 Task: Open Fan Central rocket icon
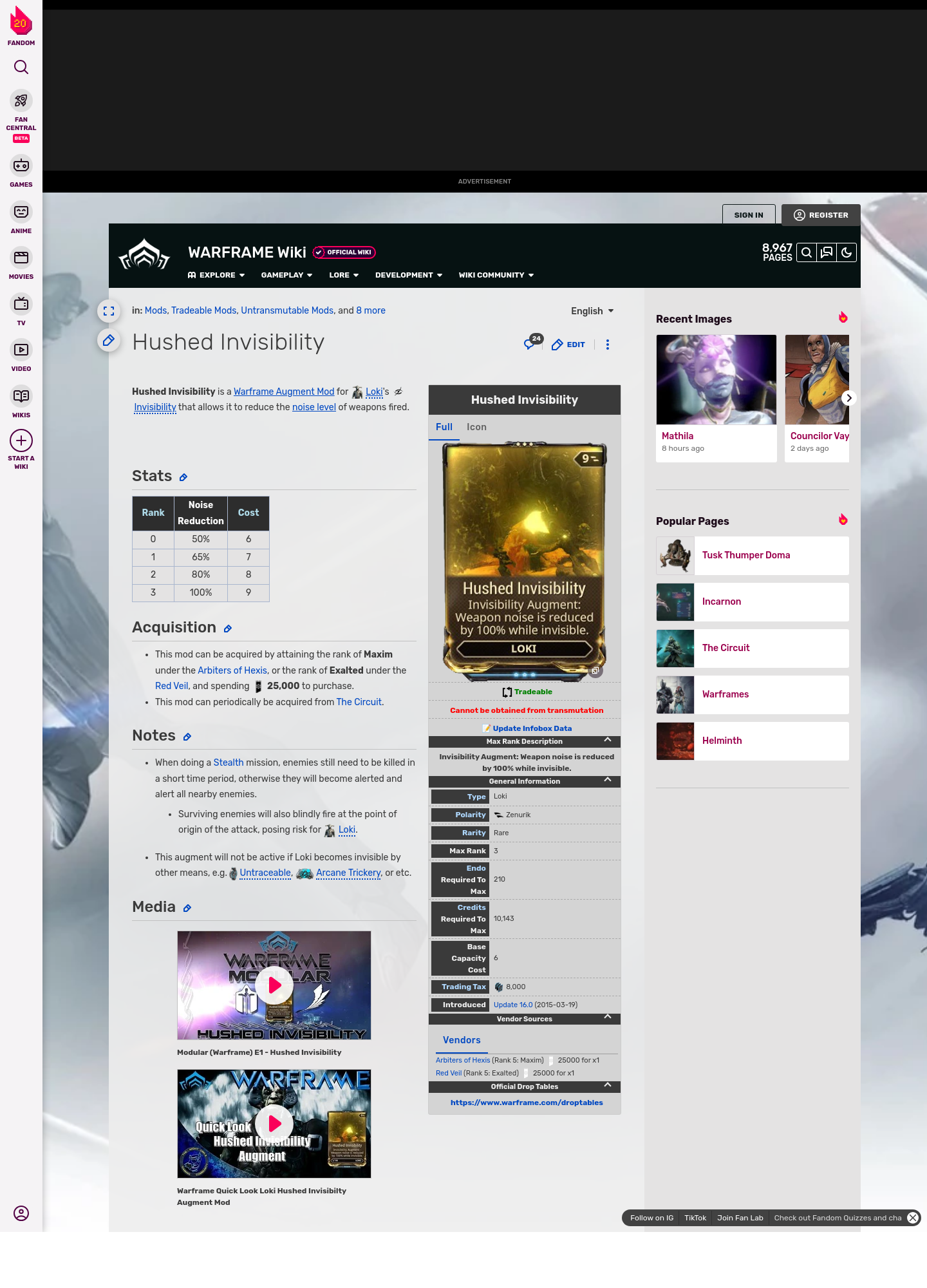click(x=21, y=100)
